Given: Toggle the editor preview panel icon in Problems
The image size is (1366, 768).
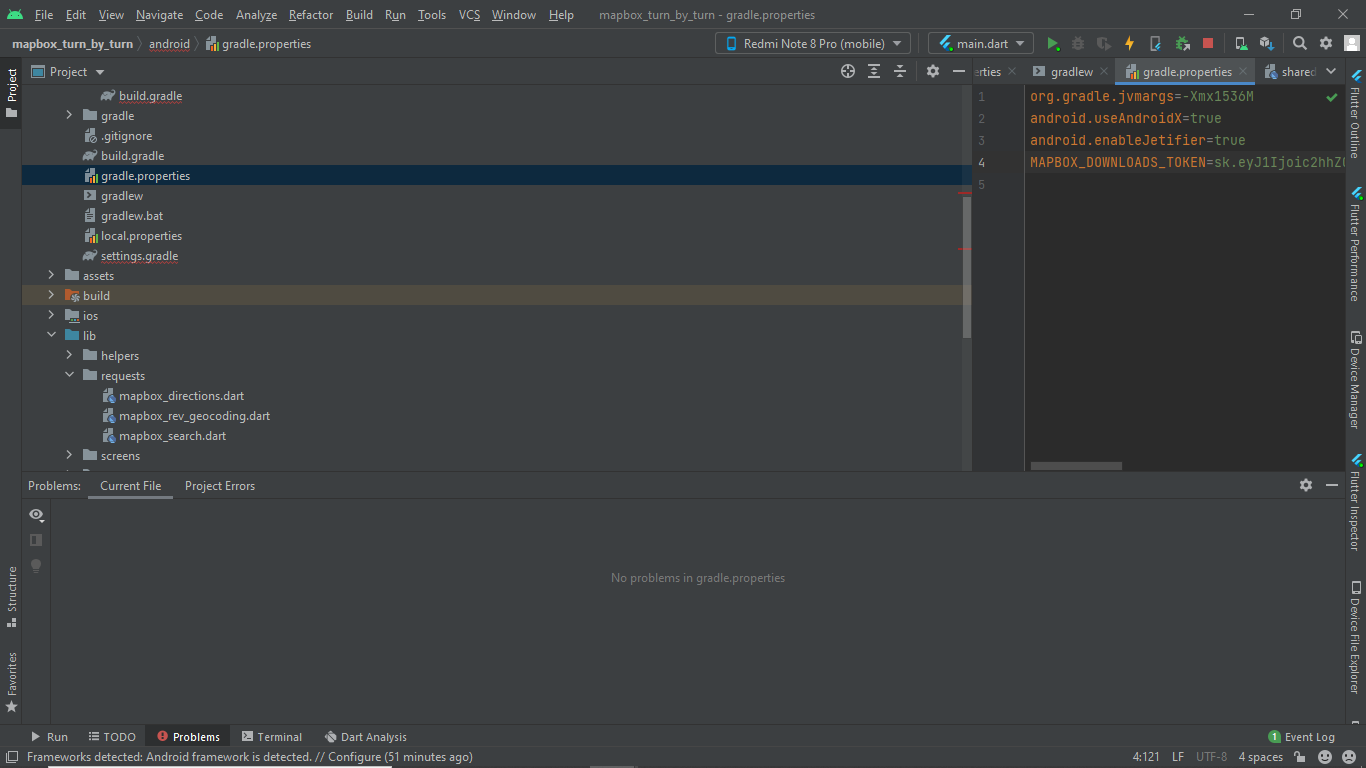Looking at the screenshot, I should [37, 540].
